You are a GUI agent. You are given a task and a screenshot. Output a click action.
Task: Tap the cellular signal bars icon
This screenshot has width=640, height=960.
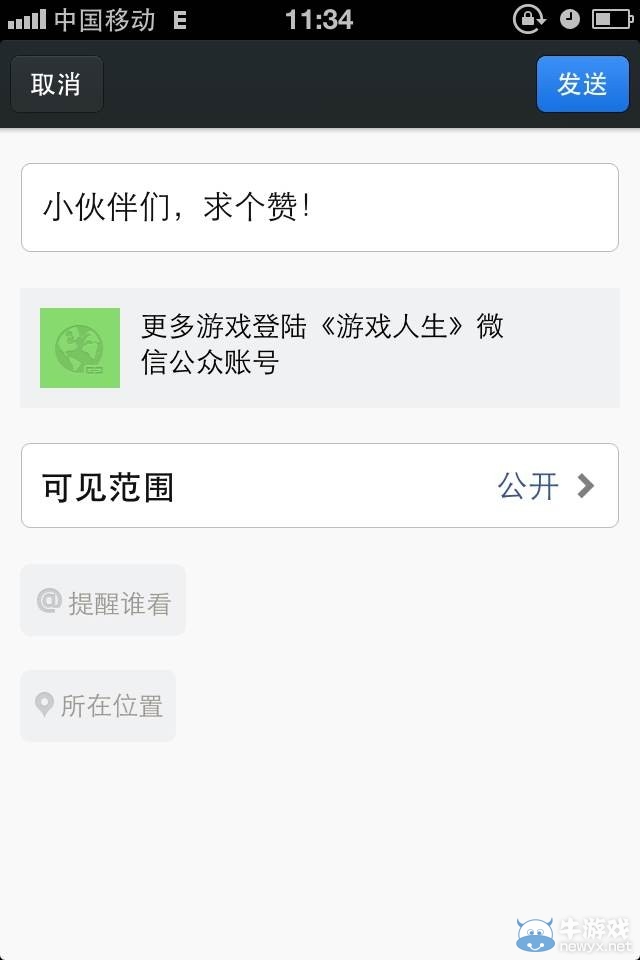click(26, 17)
